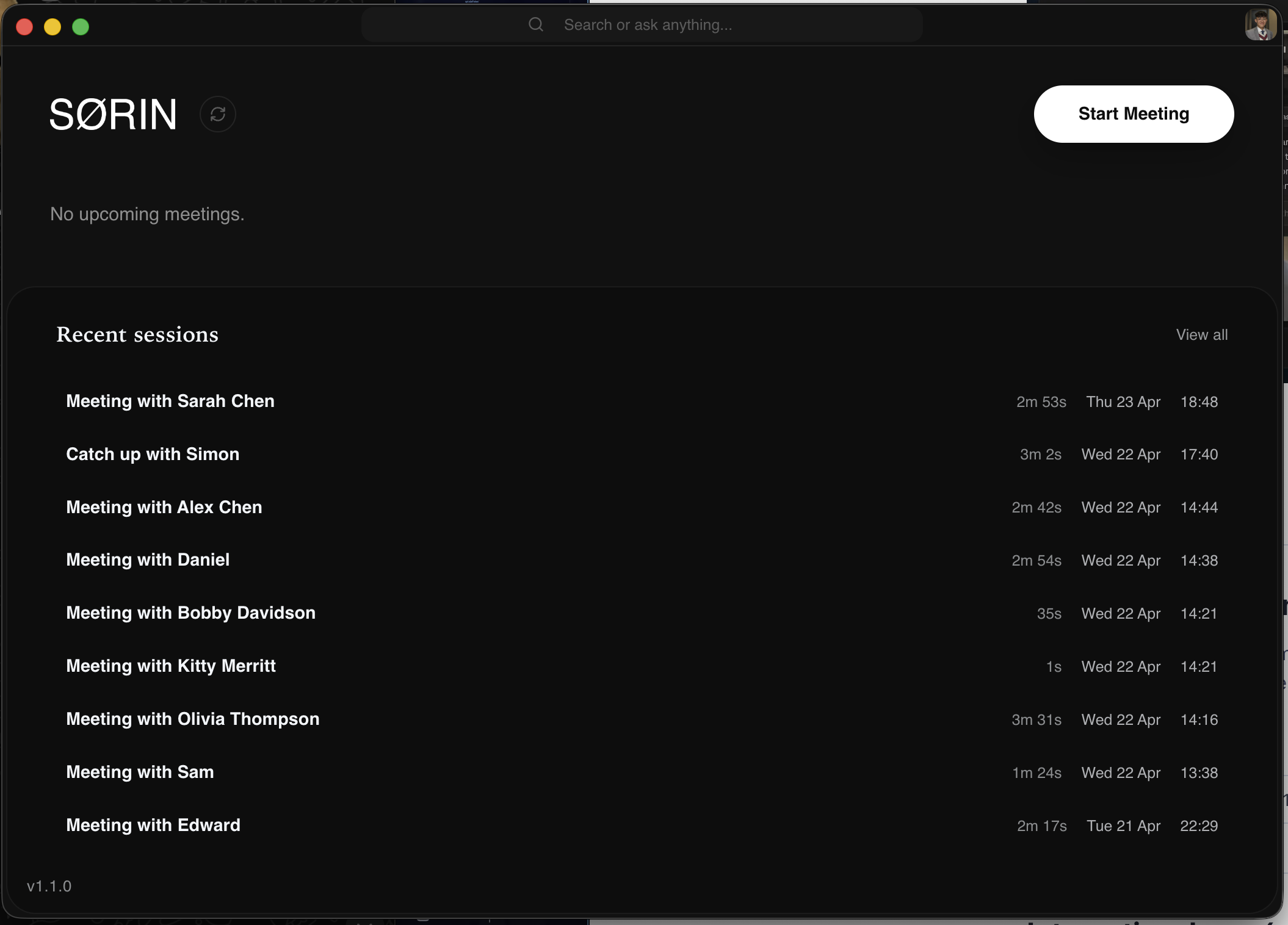Click the SØRIN logo title
This screenshot has width=1288, height=925.
(114, 115)
